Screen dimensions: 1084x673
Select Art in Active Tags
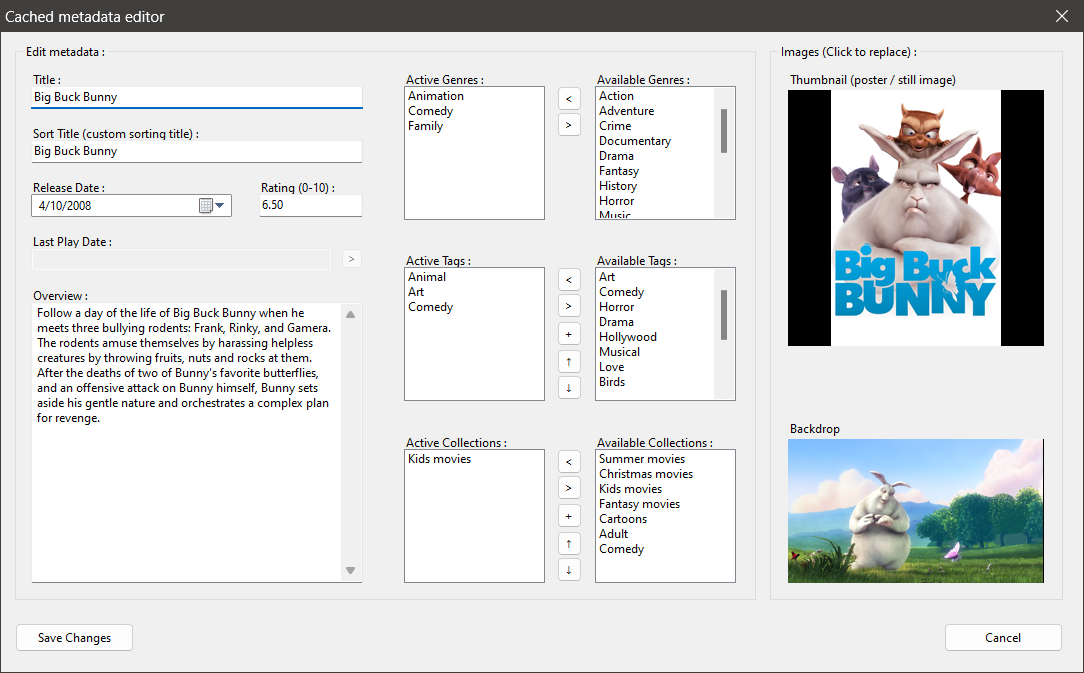click(x=415, y=292)
